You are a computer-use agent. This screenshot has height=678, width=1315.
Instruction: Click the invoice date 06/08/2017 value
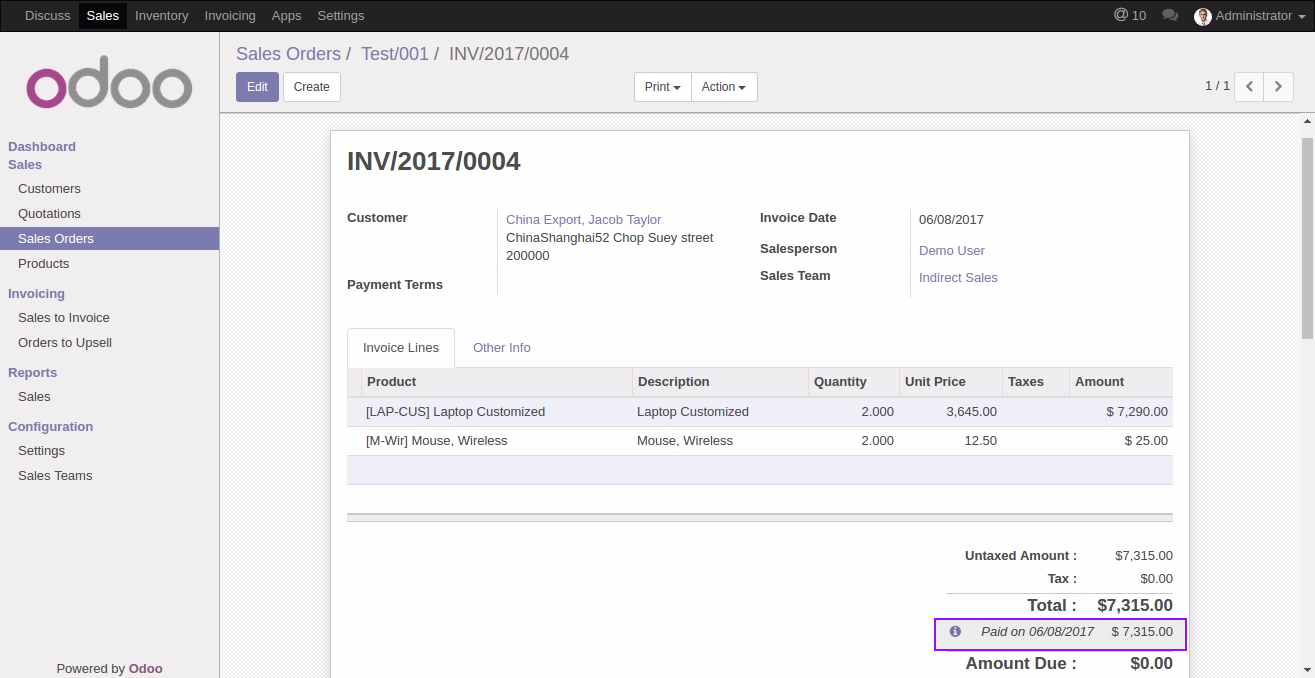[x=951, y=220]
